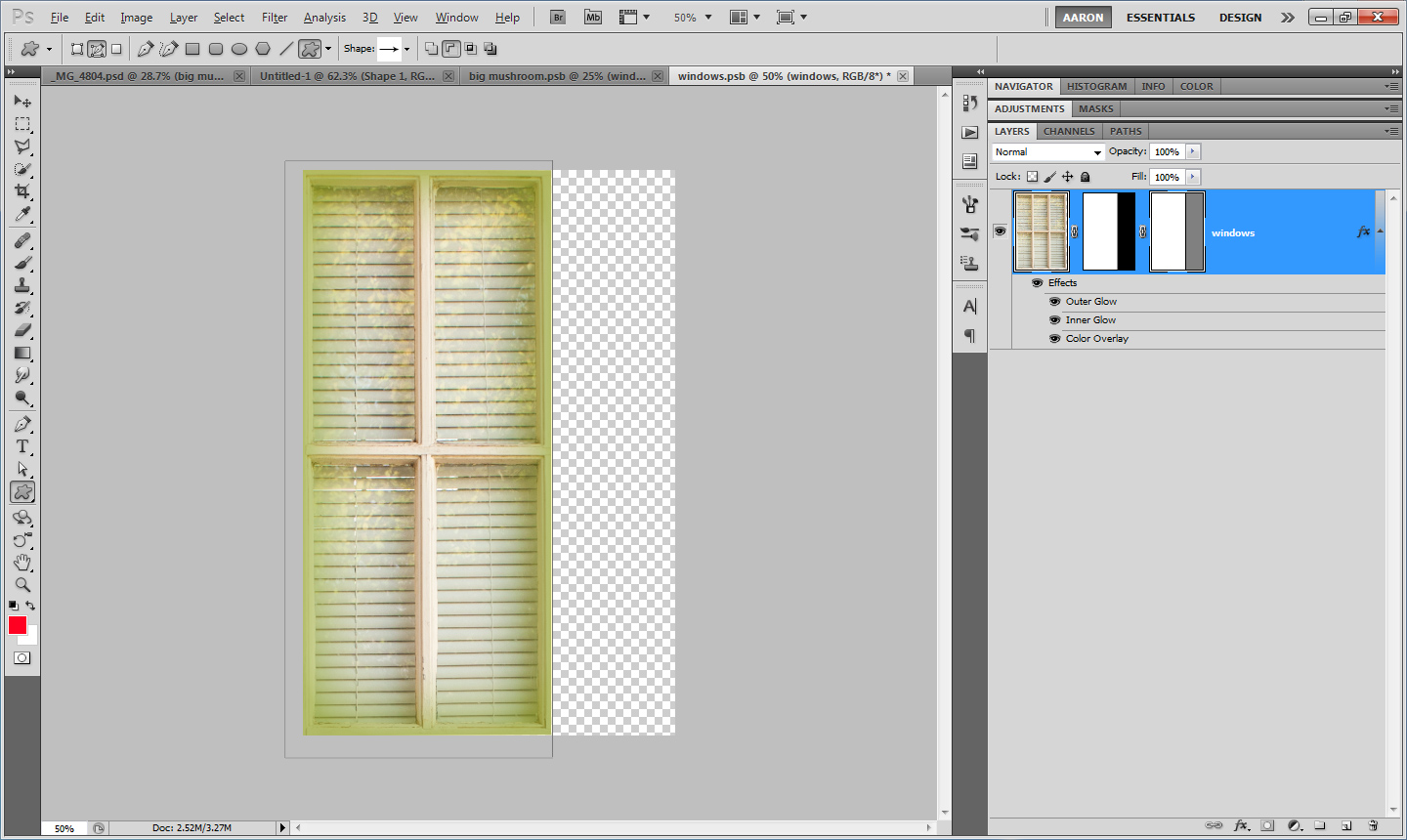Screen dimensions: 1407x840
Task: Click the windows layer thumbnail
Action: (x=1041, y=231)
